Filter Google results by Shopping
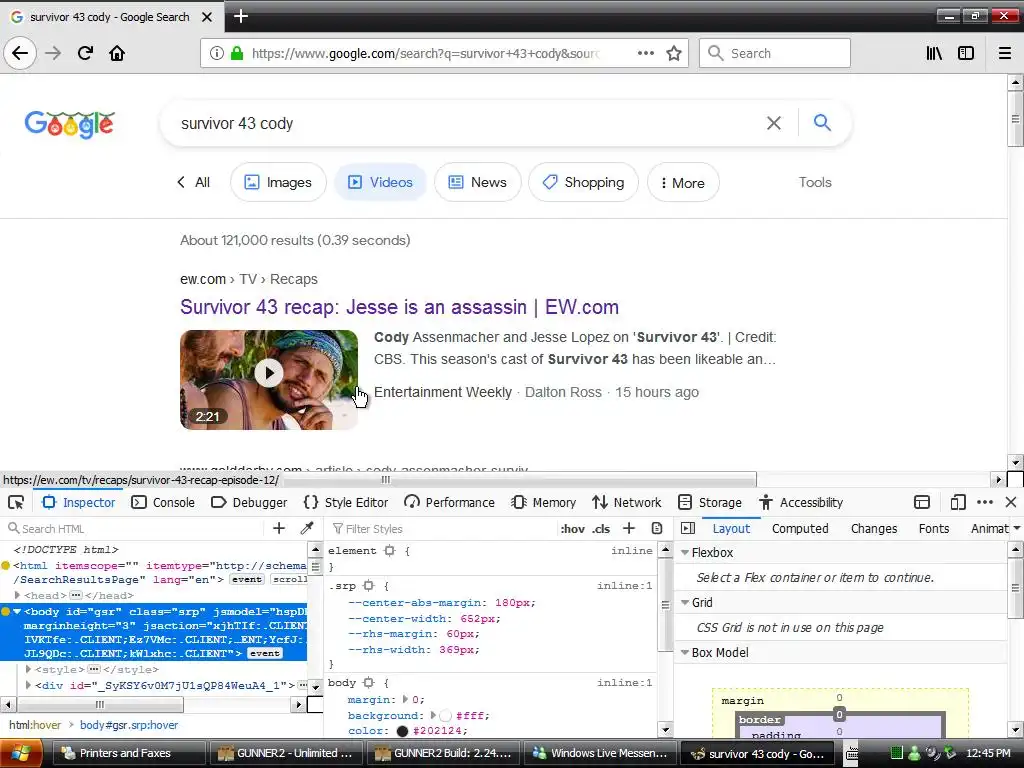 click(x=583, y=182)
